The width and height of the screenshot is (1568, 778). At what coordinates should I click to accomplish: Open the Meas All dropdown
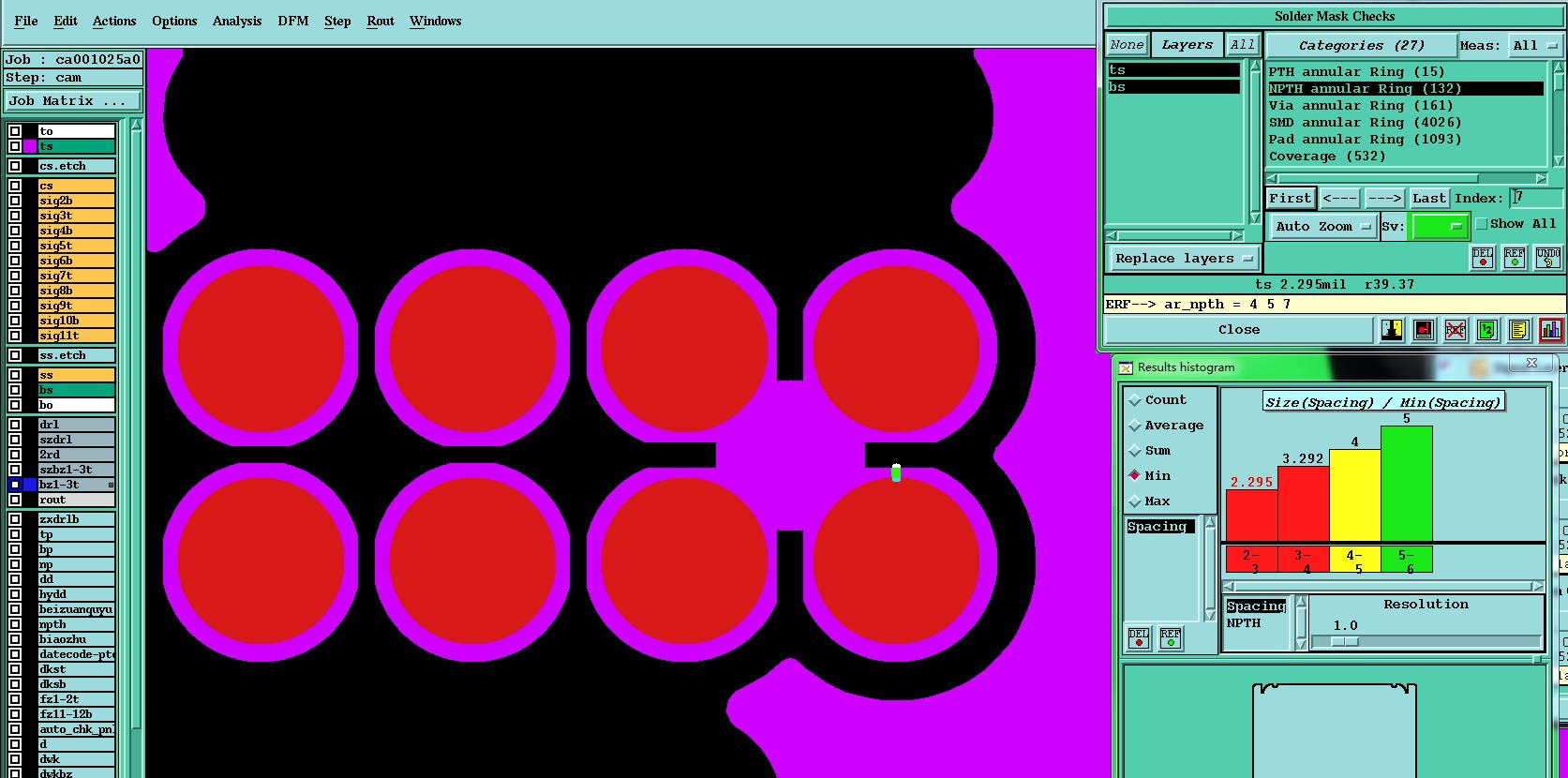(x=1534, y=46)
